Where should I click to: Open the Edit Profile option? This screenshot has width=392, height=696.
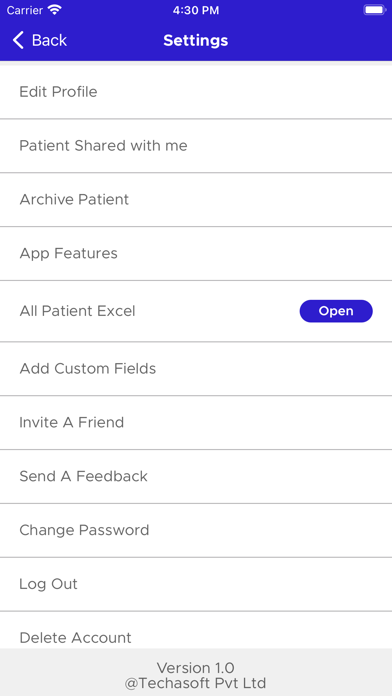(x=196, y=92)
